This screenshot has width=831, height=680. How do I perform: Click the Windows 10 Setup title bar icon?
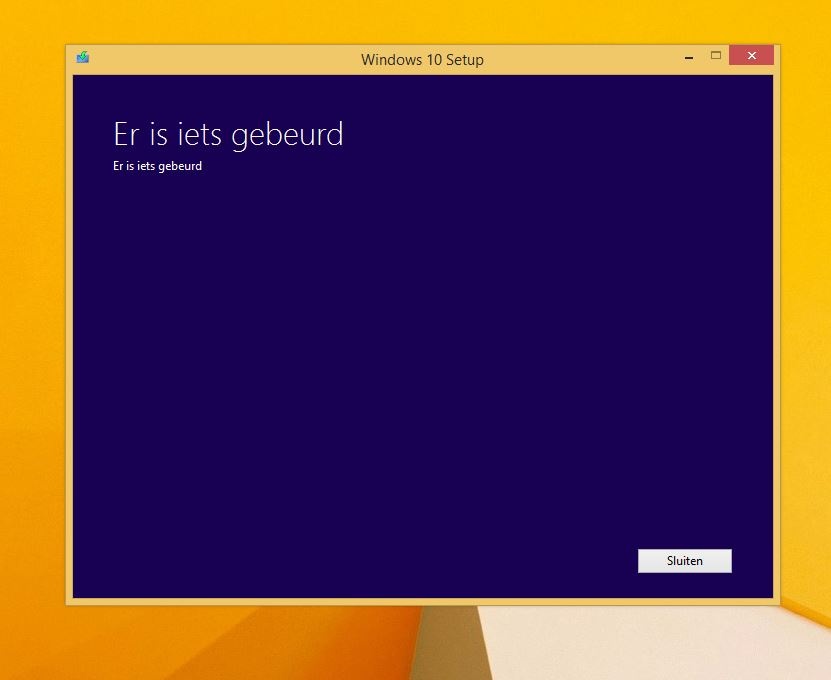[83, 57]
